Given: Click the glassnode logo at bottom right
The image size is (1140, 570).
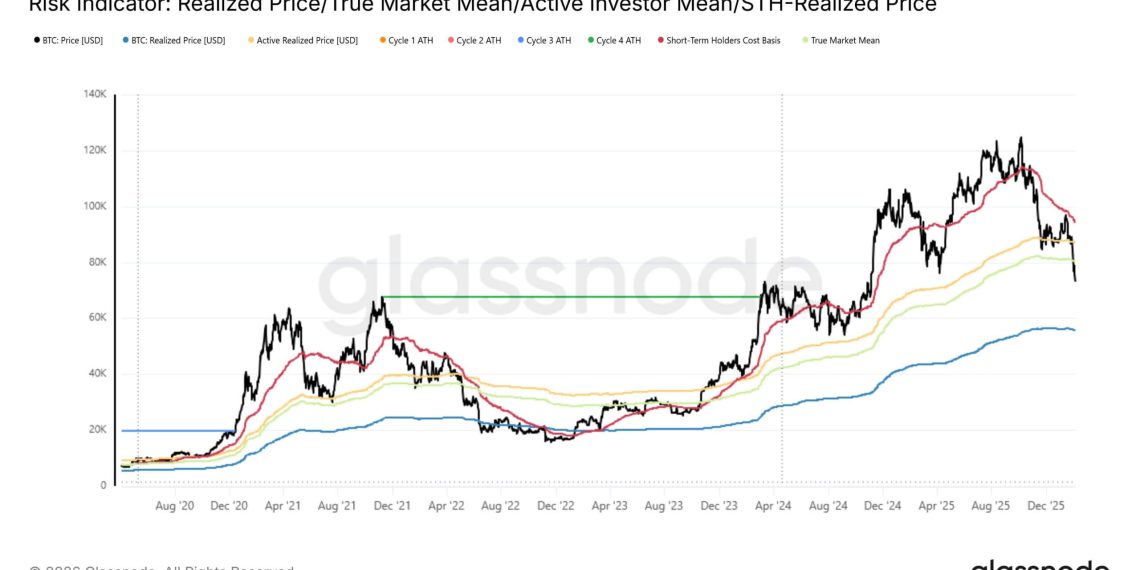Looking at the screenshot, I should (1040, 565).
